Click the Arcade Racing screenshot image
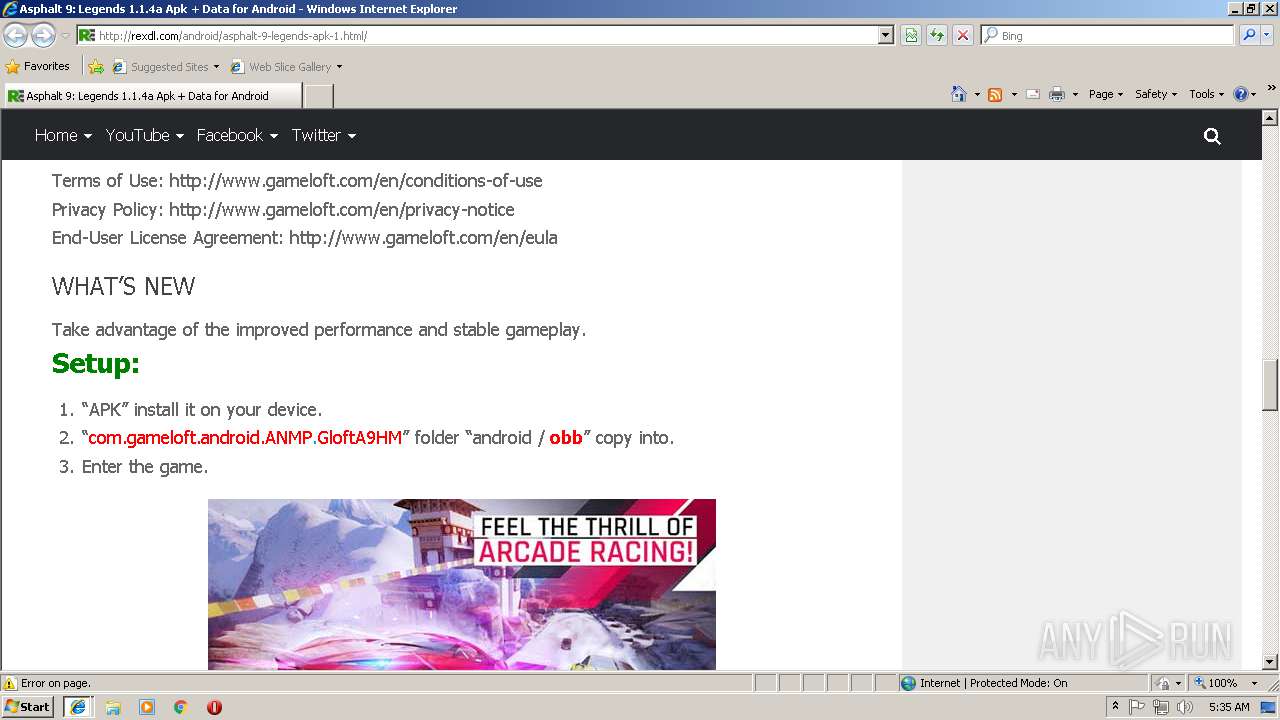This screenshot has width=1280, height=720. coord(462,584)
